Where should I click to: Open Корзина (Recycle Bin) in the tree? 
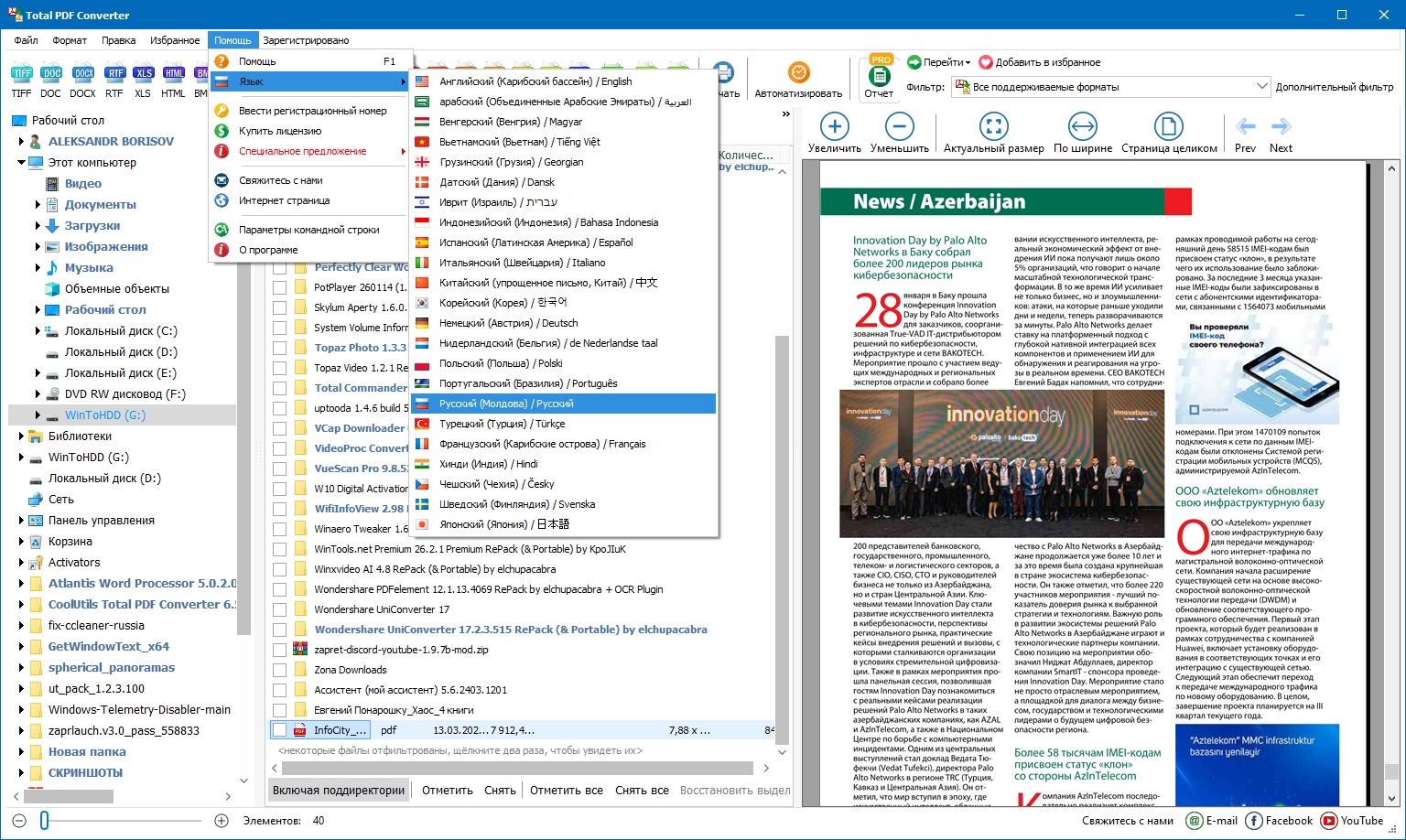(x=70, y=541)
